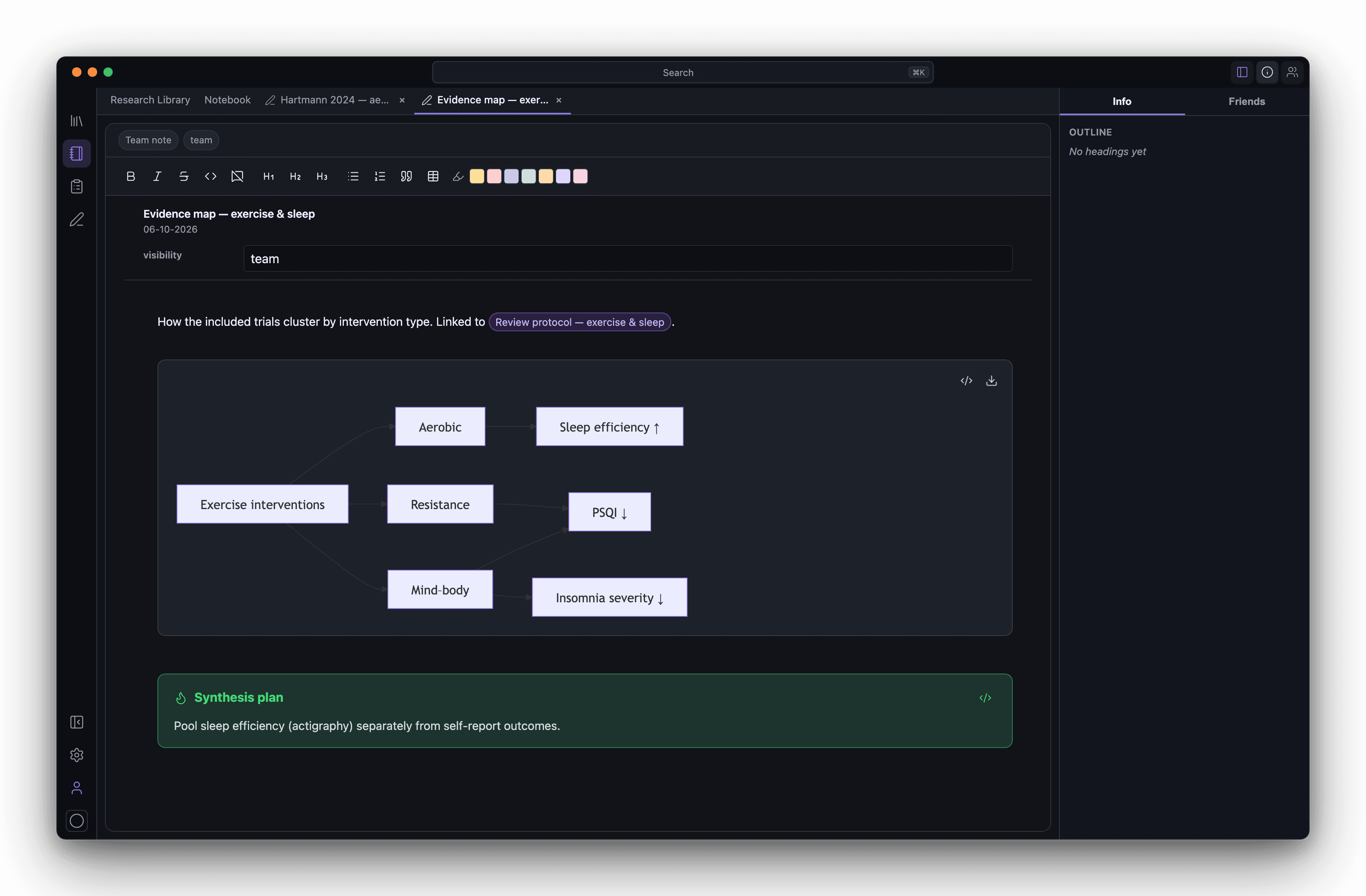
Task: Collapse the left sidebar panel
Action: click(76, 722)
